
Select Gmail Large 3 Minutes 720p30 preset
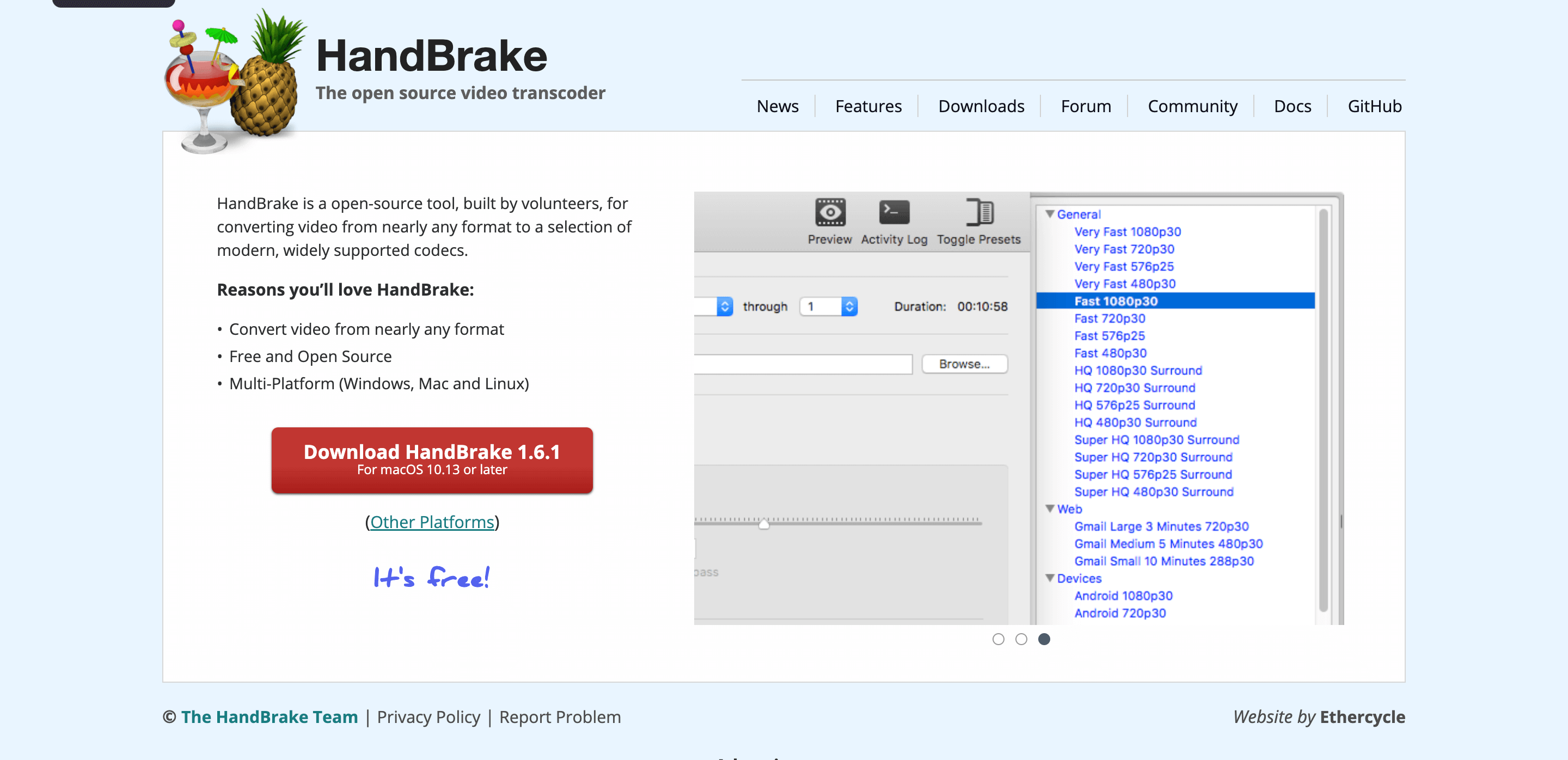coord(1161,526)
